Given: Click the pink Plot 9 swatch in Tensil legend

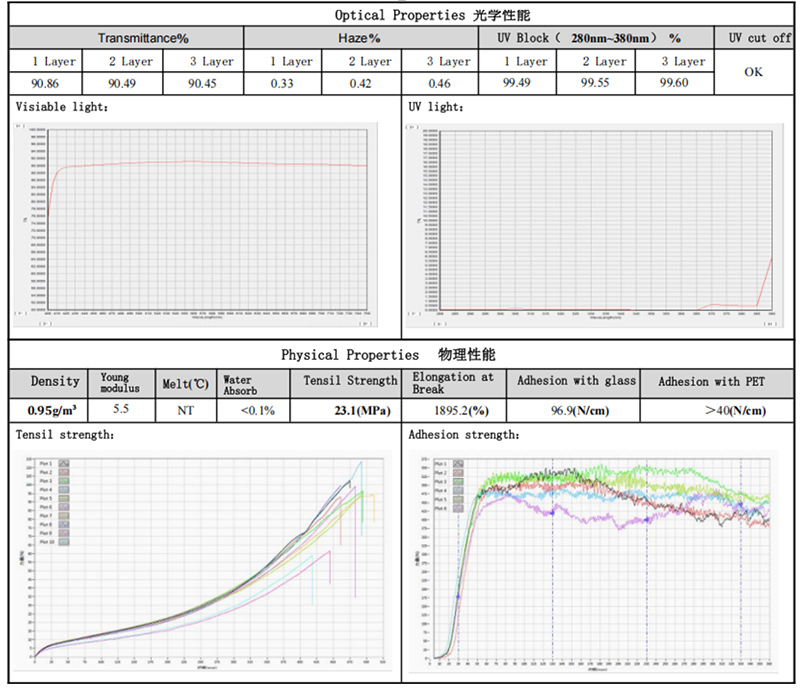Looking at the screenshot, I should (x=64, y=534).
